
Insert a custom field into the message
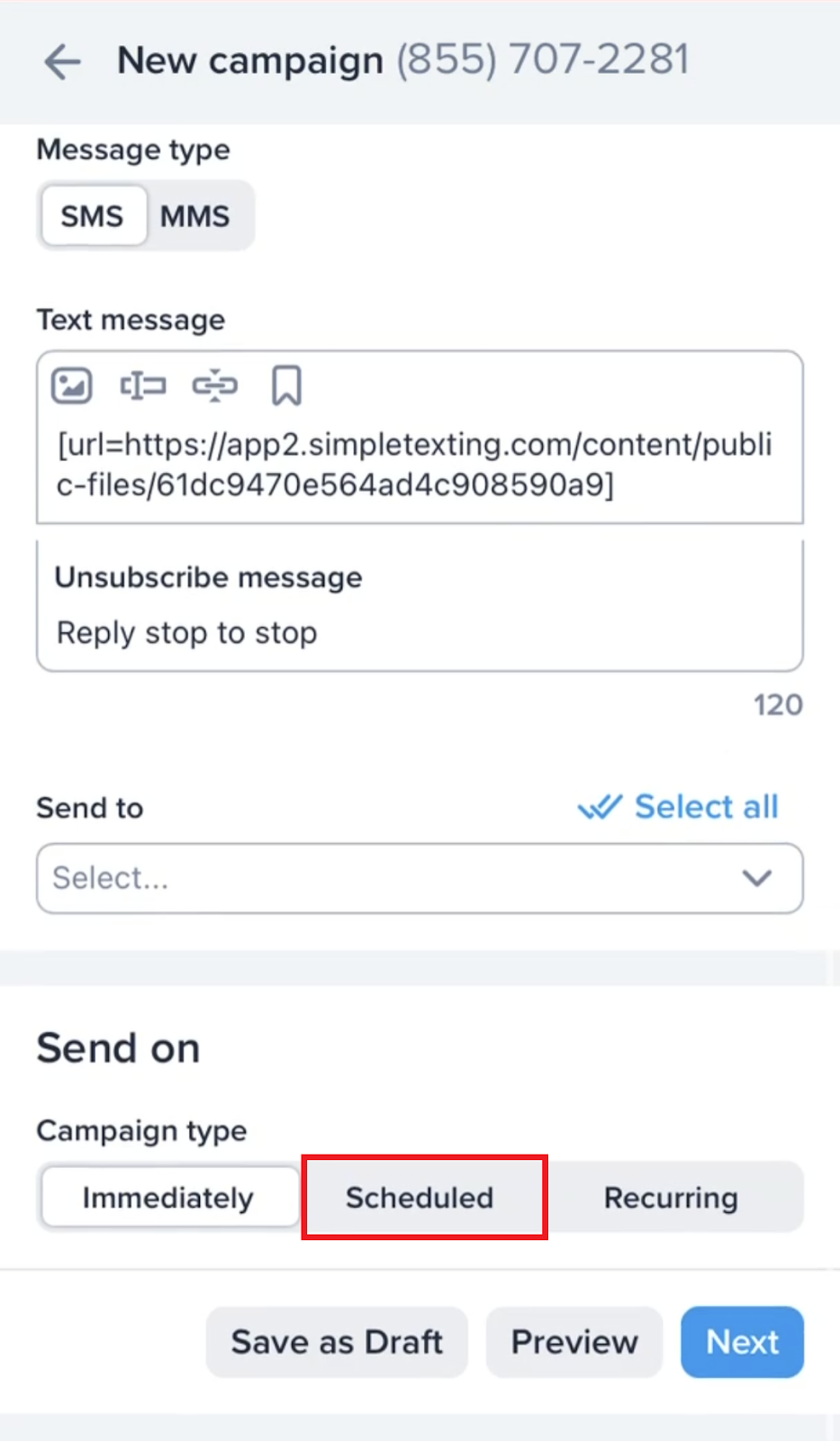tap(142, 385)
